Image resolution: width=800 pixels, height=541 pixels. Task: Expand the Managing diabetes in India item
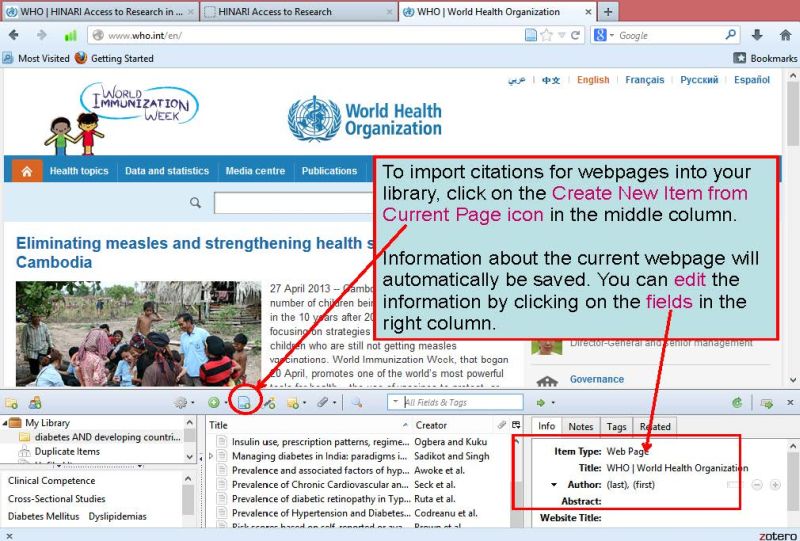click(x=210, y=456)
